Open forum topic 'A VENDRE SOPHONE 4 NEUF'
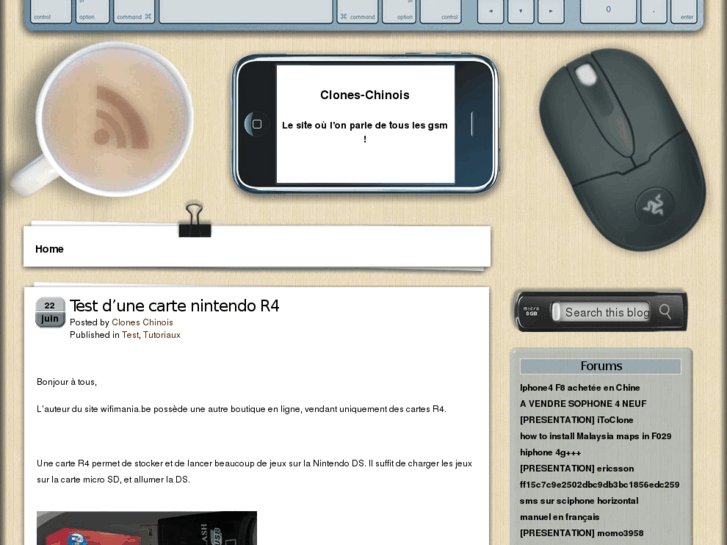Viewport: 727px width, 545px height. (x=583, y=404)
